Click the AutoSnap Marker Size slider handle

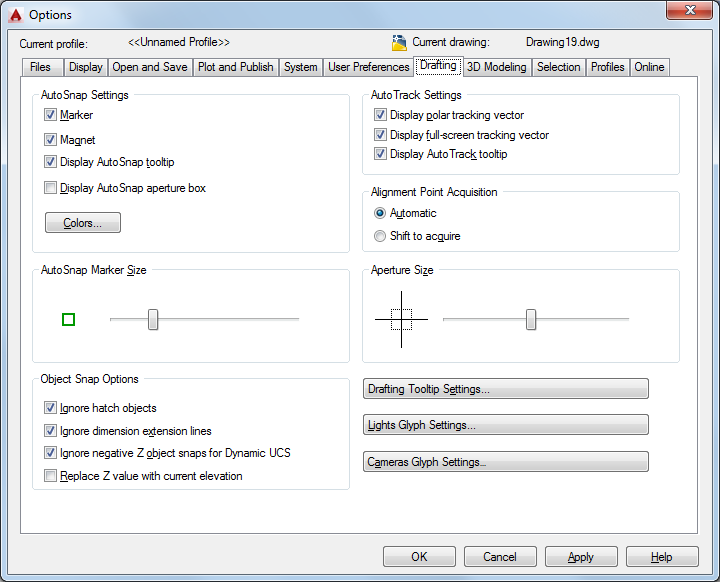pos(153,319)
